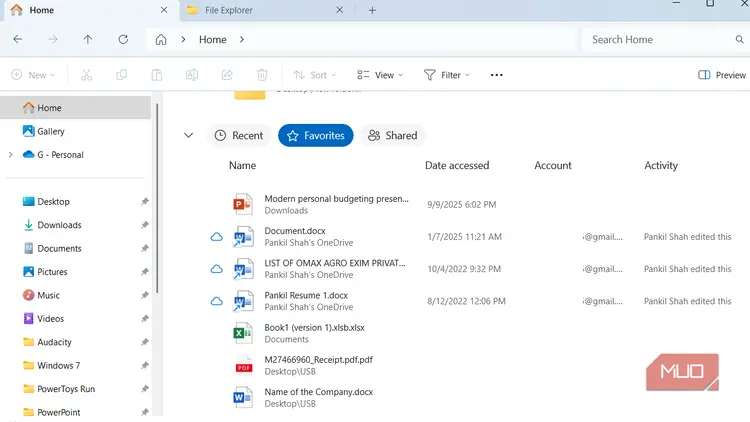Image resolution: width=750 pixels, height=422 pixels.
Task: Click the pin icon next to Downloads
Action: pyautogui.click(x=144, y=225)
